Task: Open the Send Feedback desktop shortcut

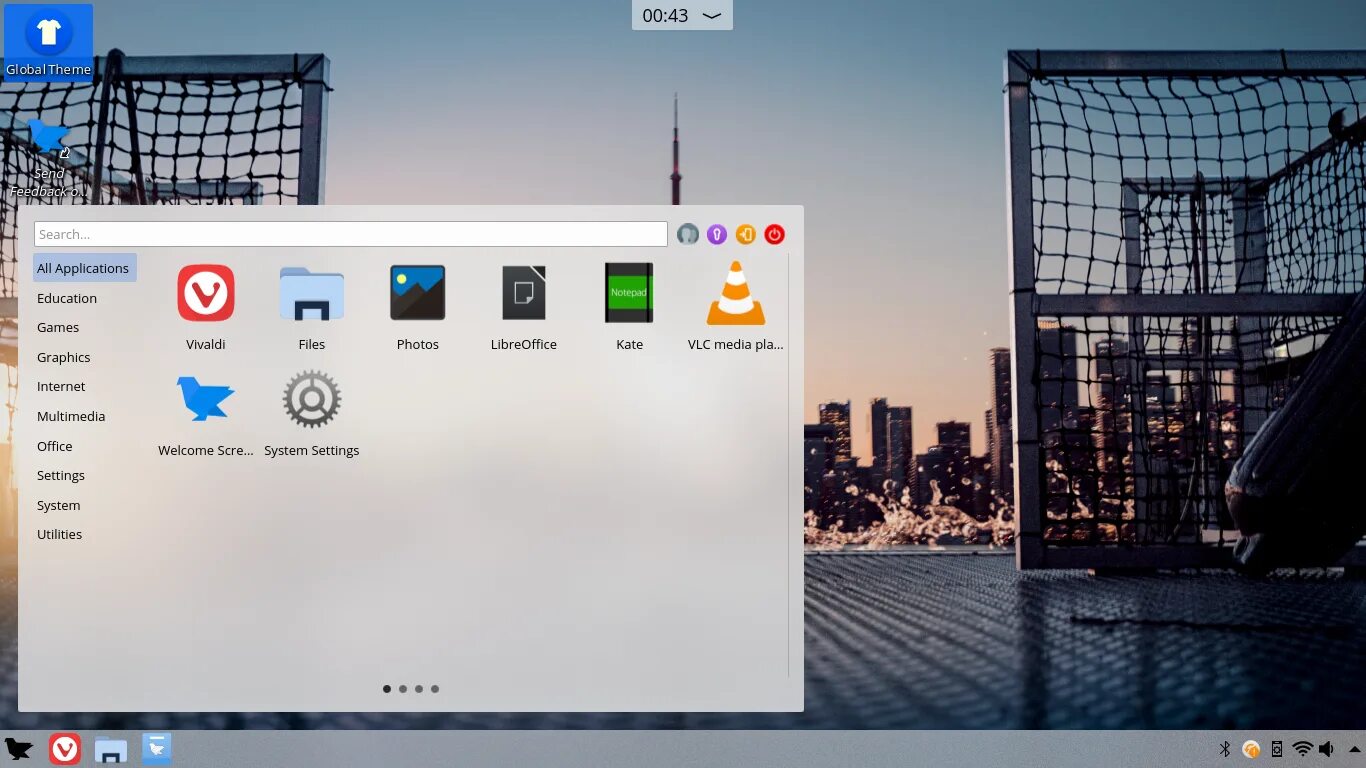Action: click(48, 140)
